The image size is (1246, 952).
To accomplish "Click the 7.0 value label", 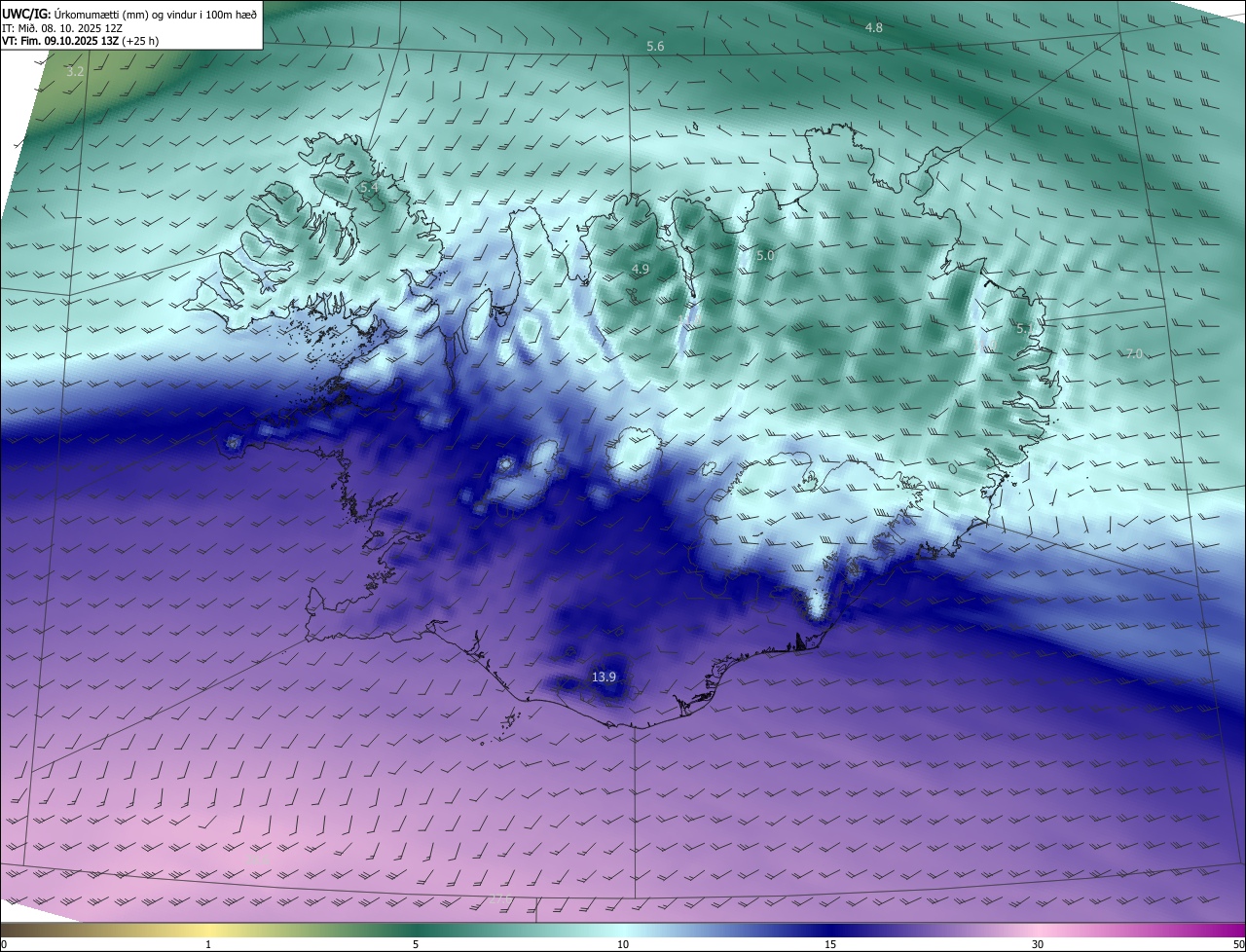I will [x=1134, y=353].
